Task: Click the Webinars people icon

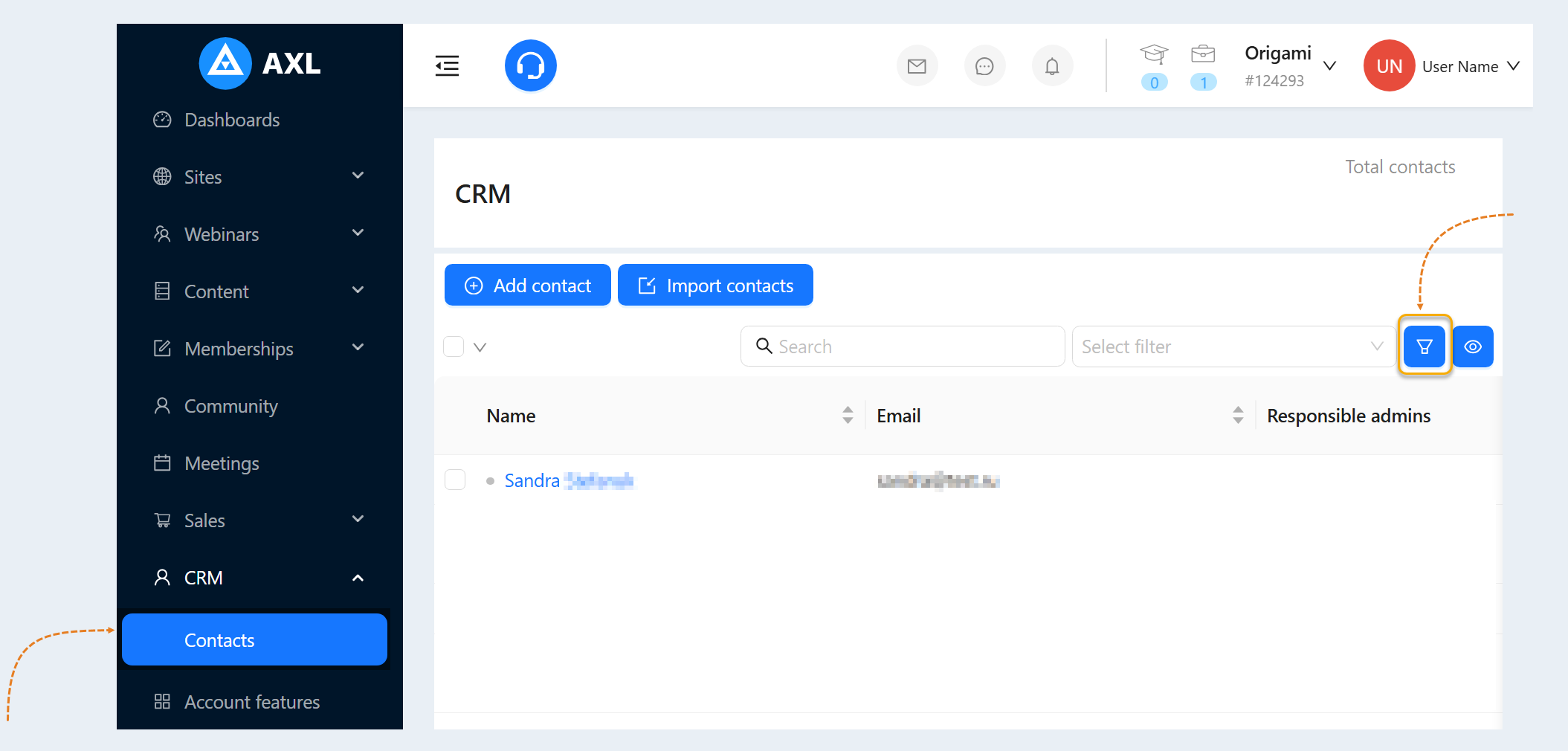Action: pos(162,234)
